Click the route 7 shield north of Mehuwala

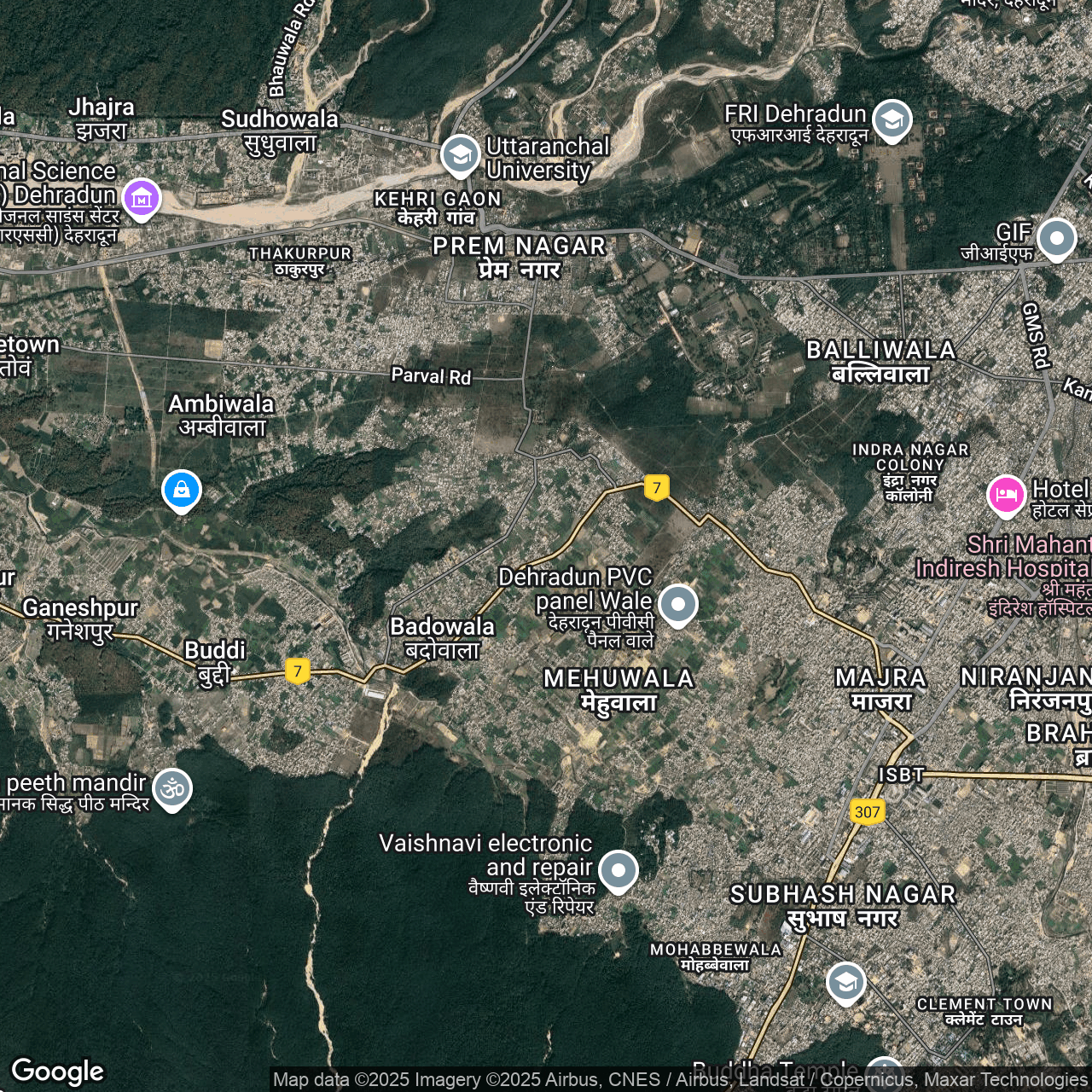(656, 488)
